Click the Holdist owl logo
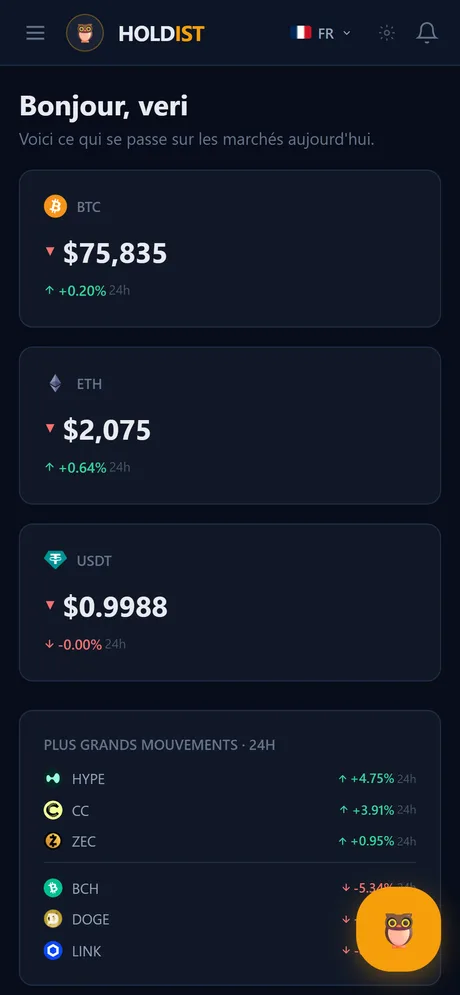 pyautogui.click(x=85, y=33)
